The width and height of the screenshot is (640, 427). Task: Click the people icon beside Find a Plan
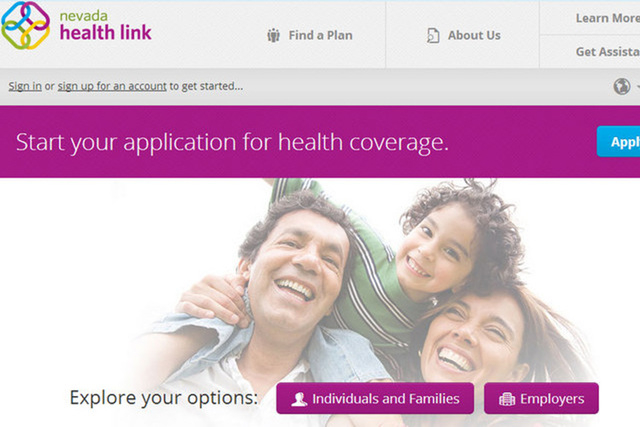pyautogui.click(x=273, y=36)
